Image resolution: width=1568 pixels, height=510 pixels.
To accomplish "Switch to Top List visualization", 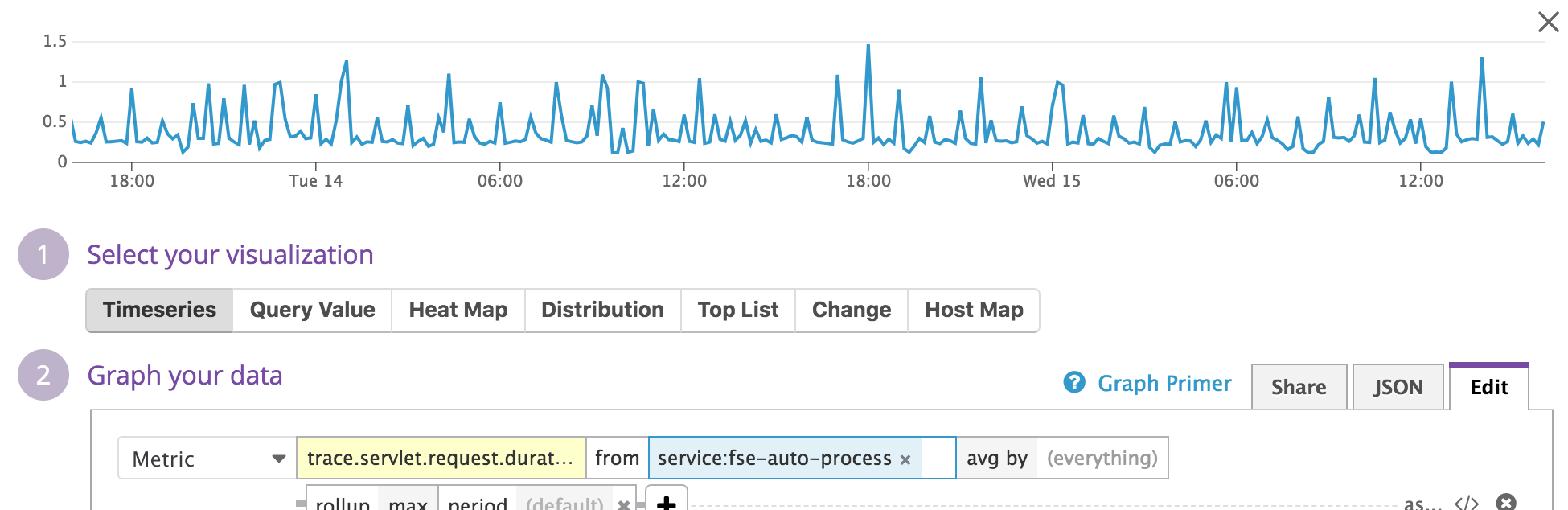I will tap(738, 310).
